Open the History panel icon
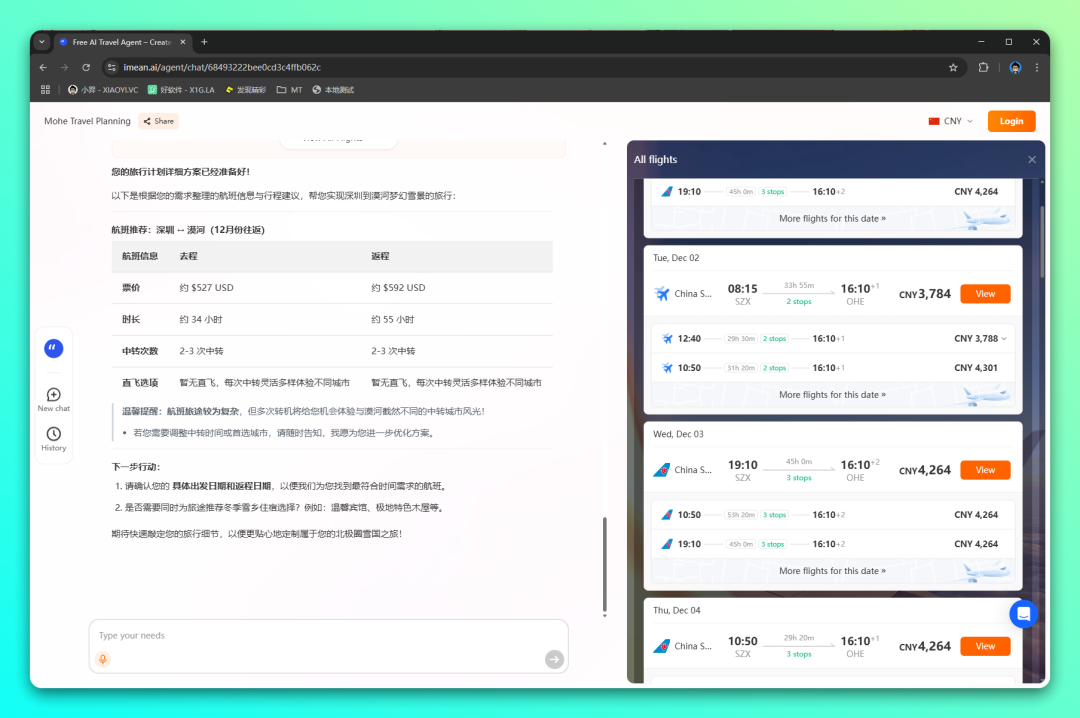The width and height of the screenshot is (1080, 718). 53,434
